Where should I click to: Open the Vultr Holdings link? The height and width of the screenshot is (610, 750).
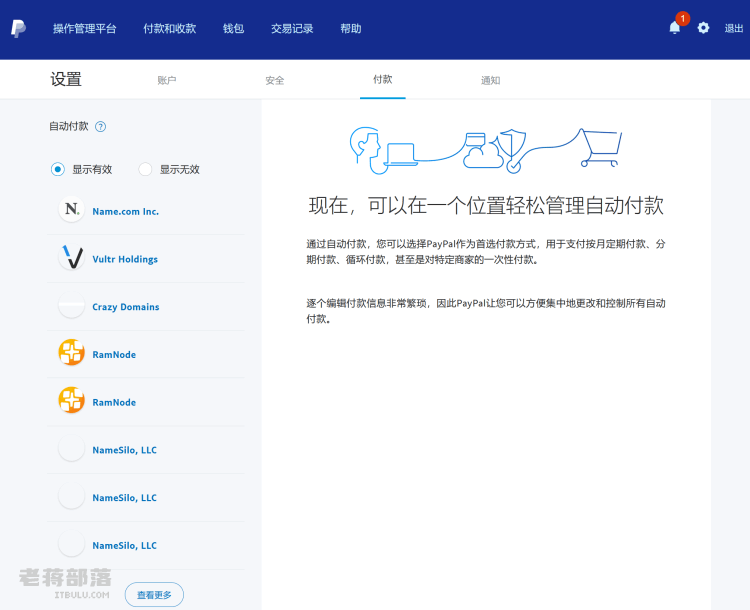pyautogui.click(x=125, y=259)
